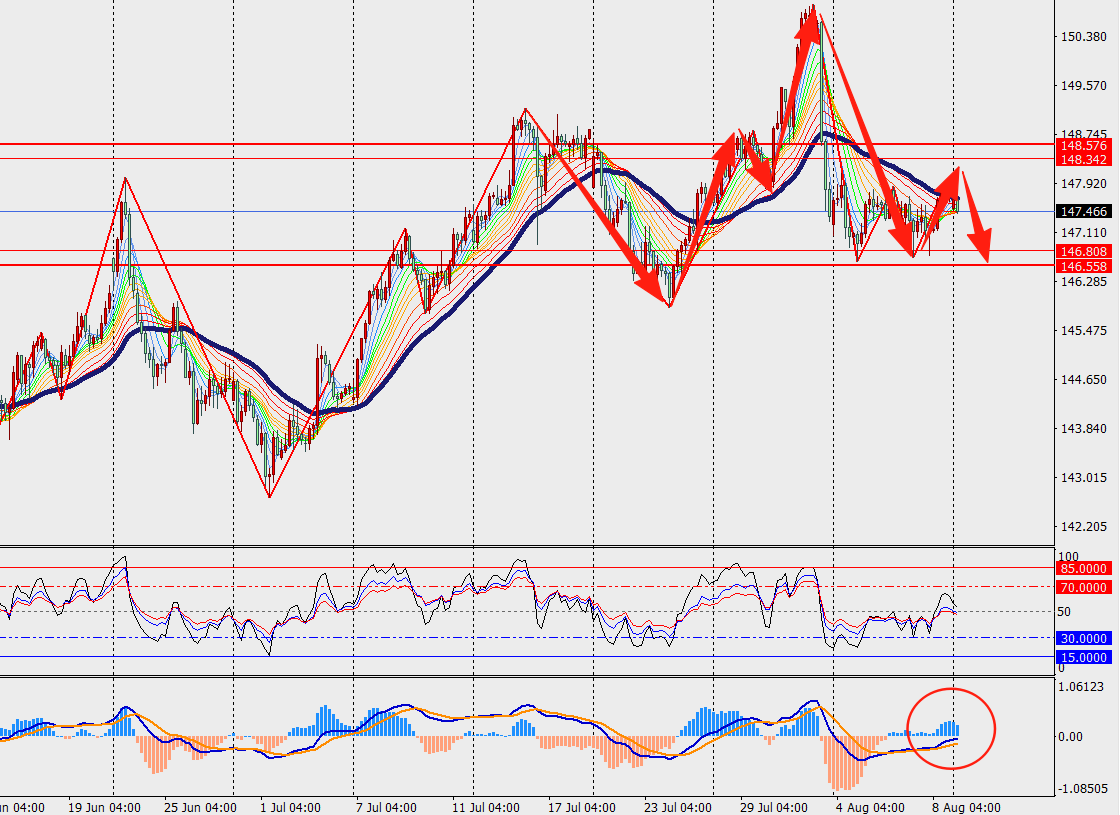The height and width of the screenshot is (815, 1120).
Task: Select the blue 15.0000 oscillator level tag
Action: coord(1084,658)
